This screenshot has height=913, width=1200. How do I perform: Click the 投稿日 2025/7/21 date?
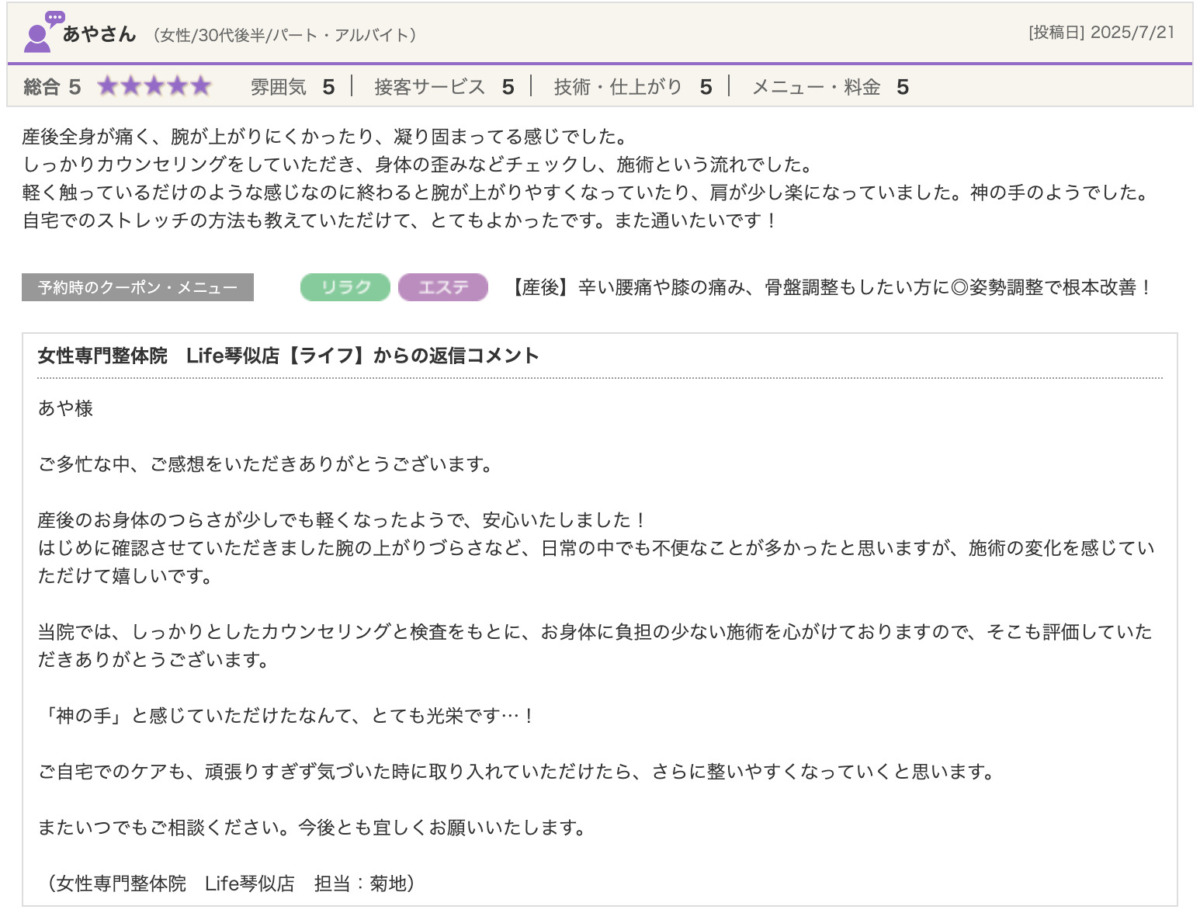click(1104, 33)
